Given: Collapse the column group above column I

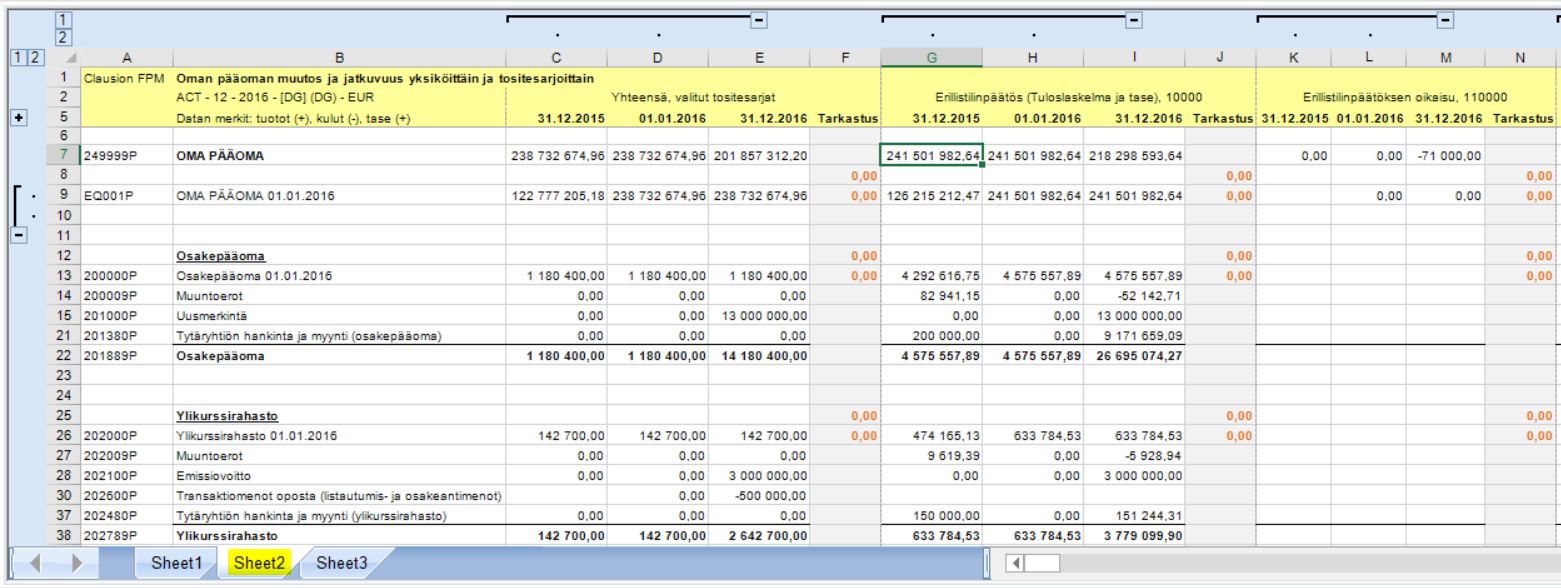Looking at the screenshot, I should click(1134, 19).
